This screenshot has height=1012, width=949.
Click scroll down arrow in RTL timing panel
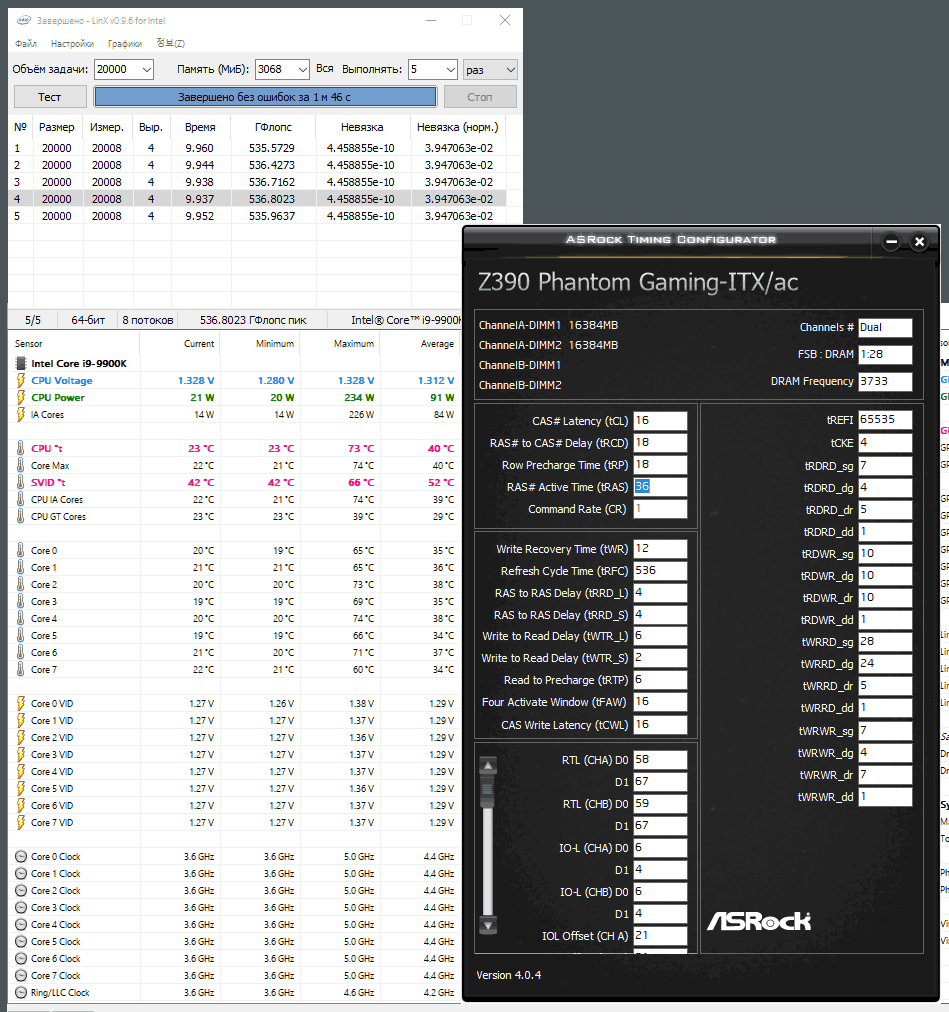tap(488, 925)
